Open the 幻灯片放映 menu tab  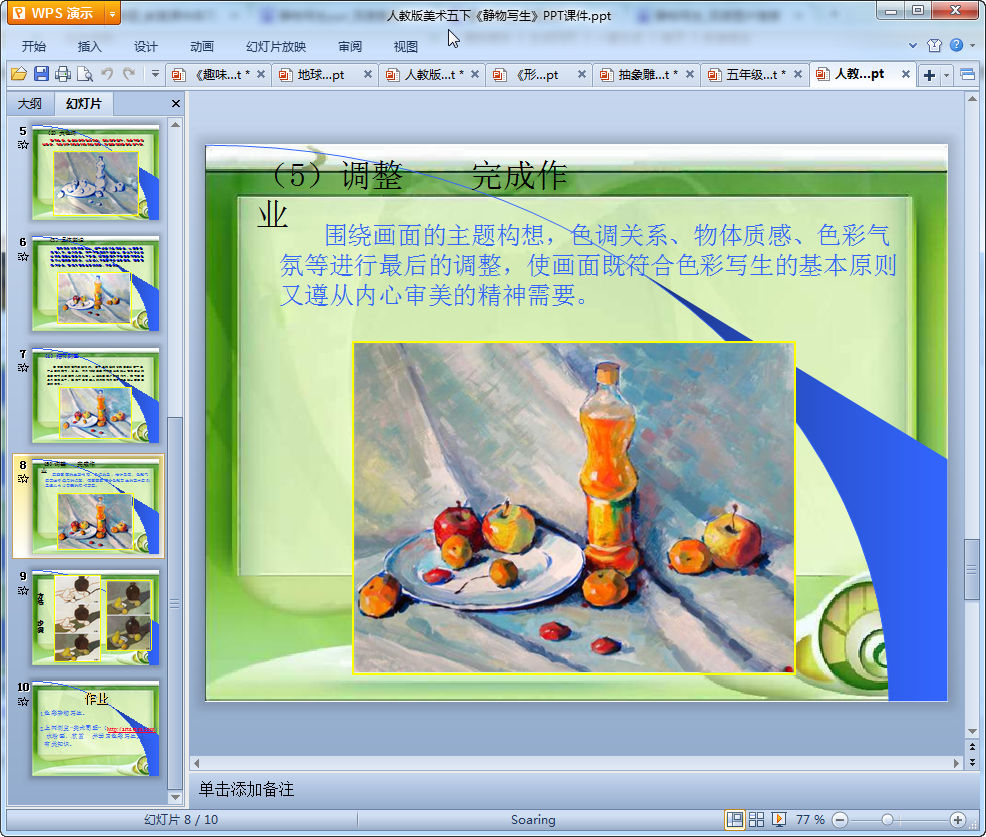pos(276,47)
